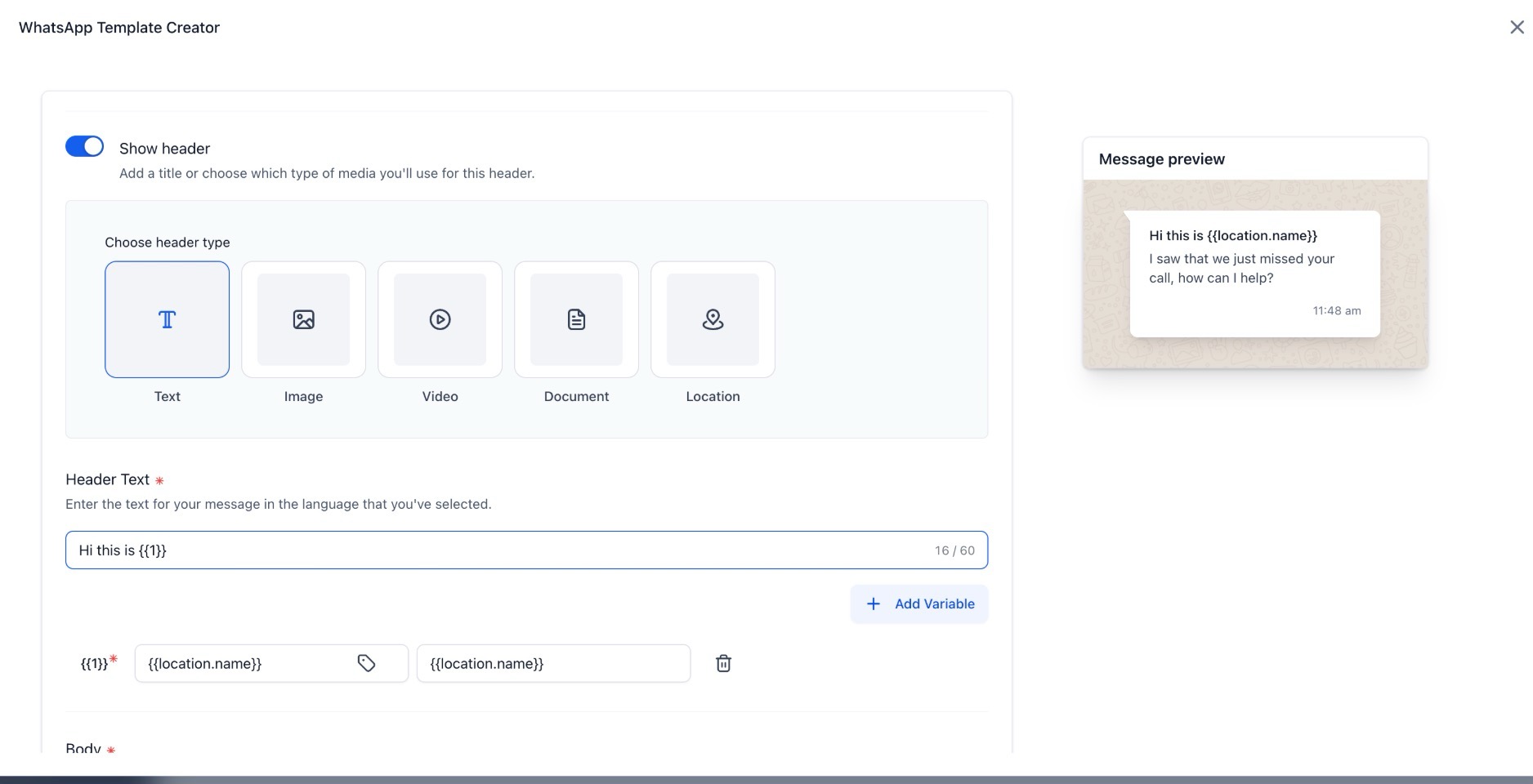Click the 11:48 am timestamp in preview
The width and height of the screenshot is (1533, 784).
coord(1336,310)
